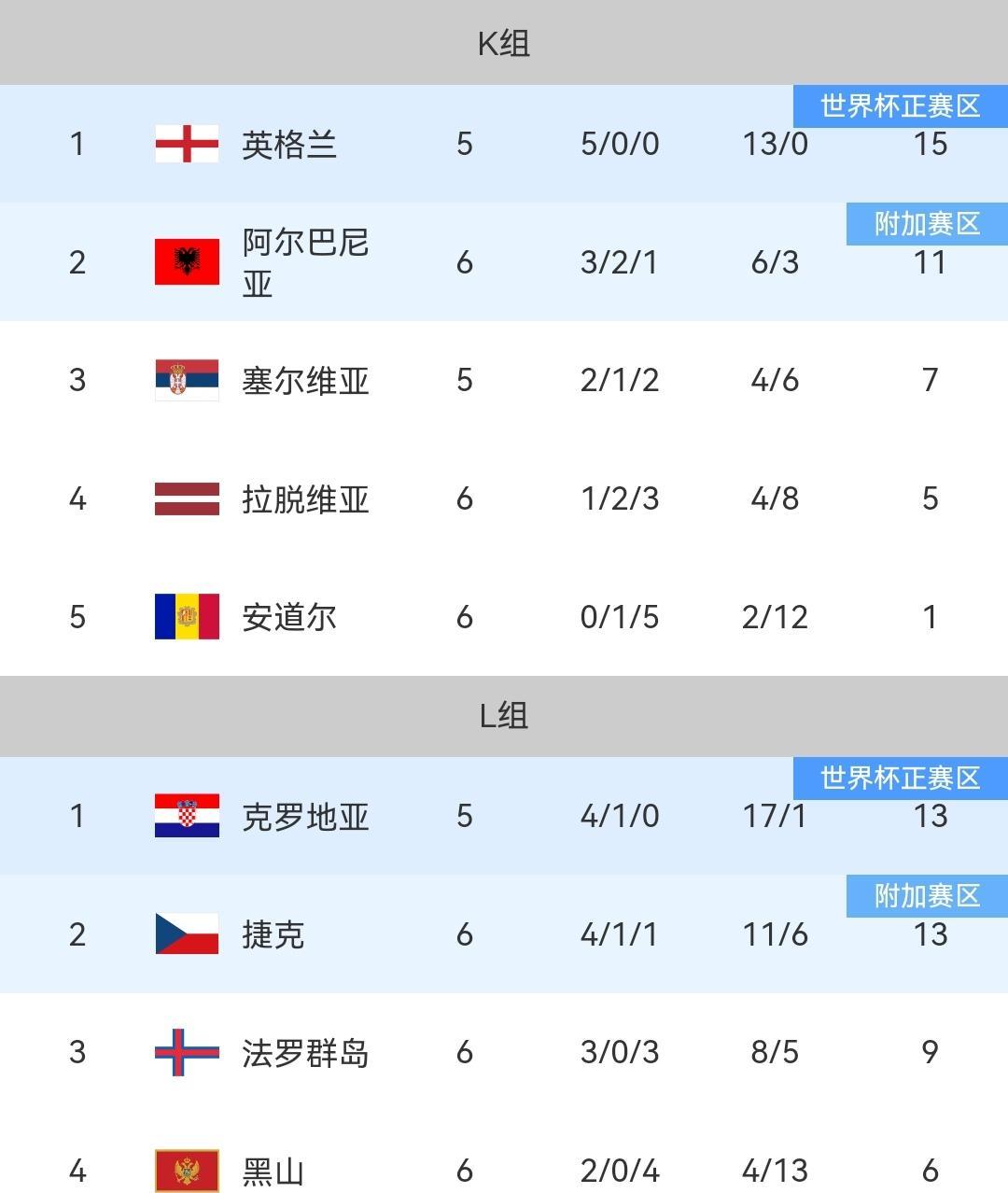Click the Croatia flag icon
1008x1193 pixels.
[187, 816]
